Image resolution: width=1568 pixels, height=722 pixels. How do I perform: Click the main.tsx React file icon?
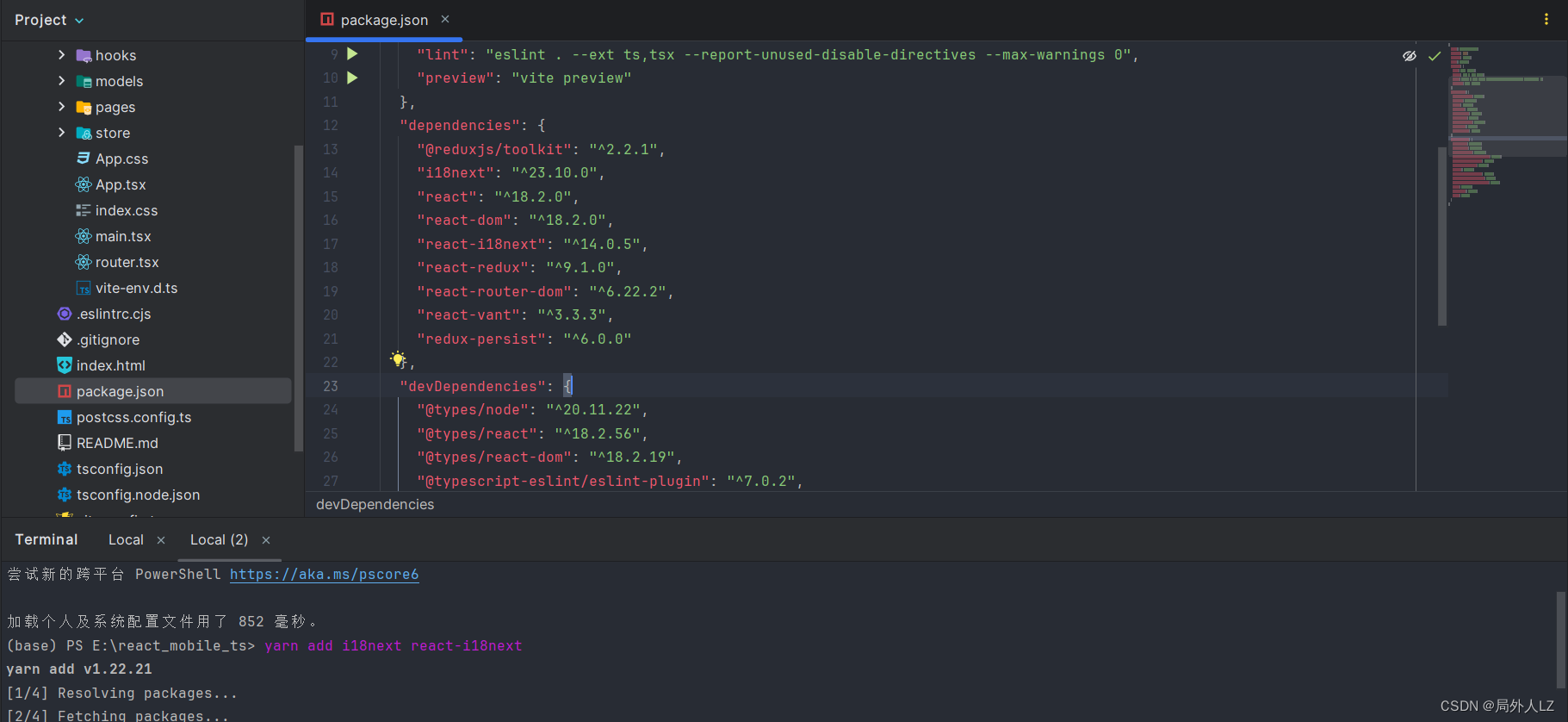[x=84, y=236]
